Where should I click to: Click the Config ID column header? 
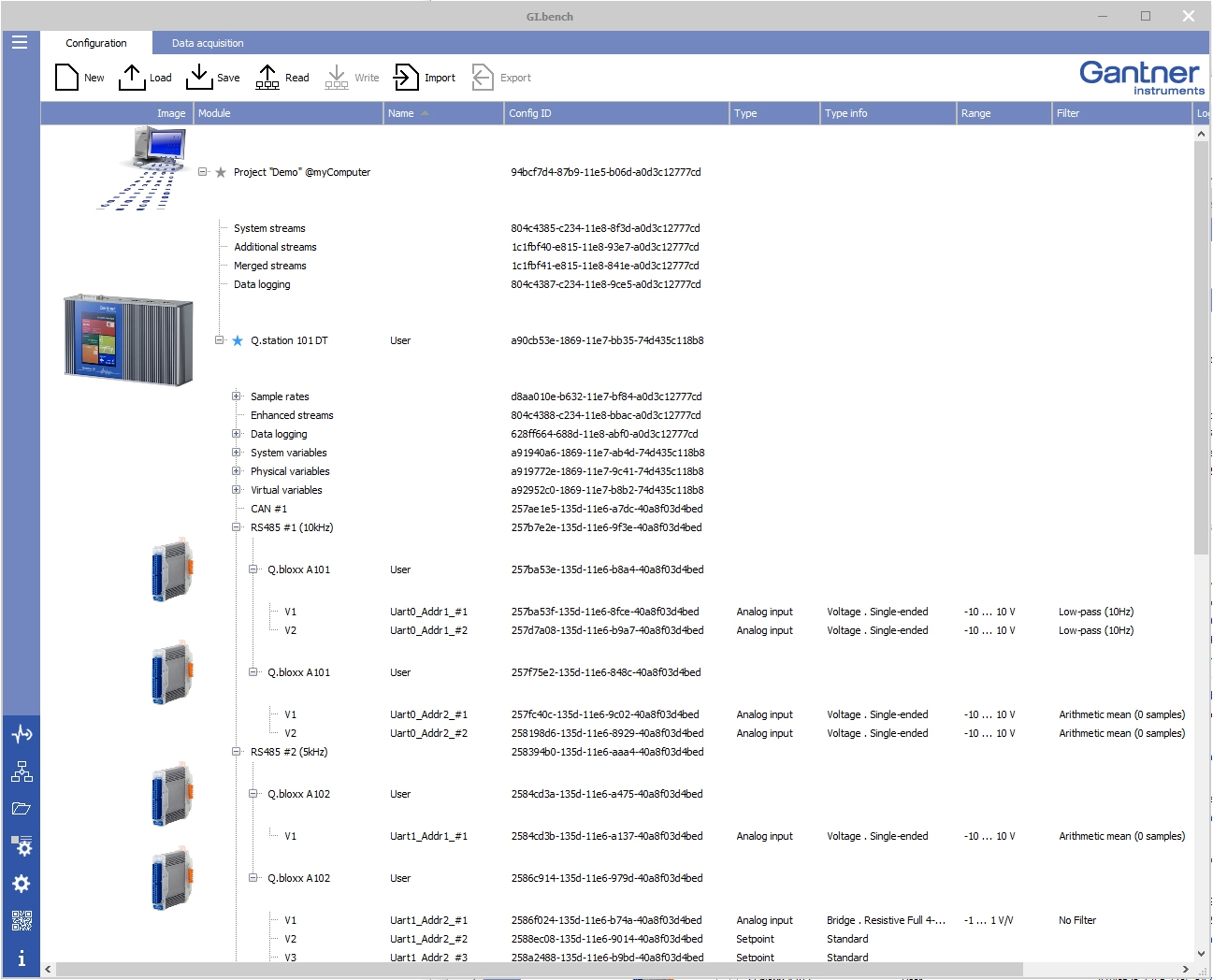[530, 113]
